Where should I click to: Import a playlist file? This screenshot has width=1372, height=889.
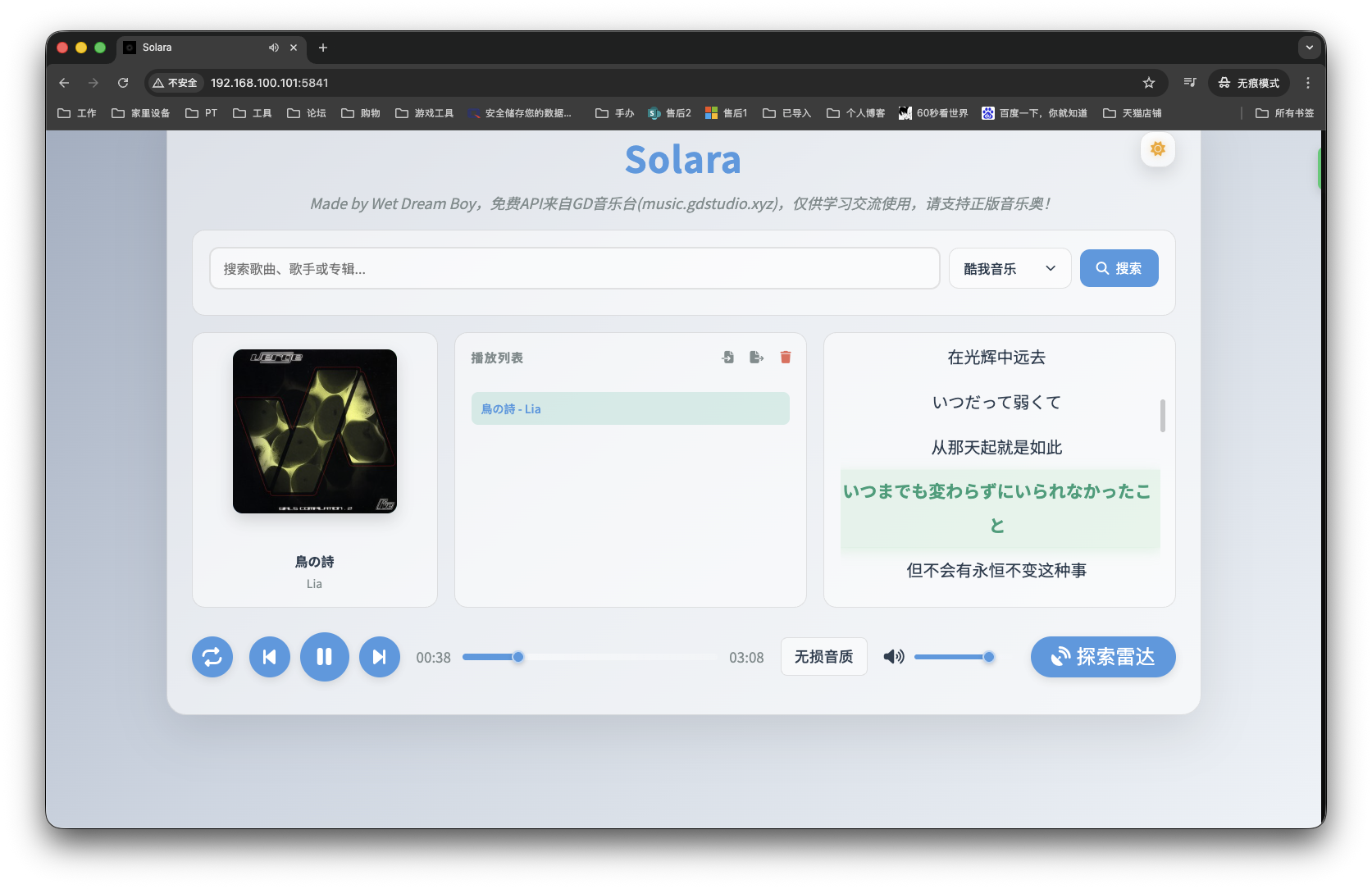727,357
